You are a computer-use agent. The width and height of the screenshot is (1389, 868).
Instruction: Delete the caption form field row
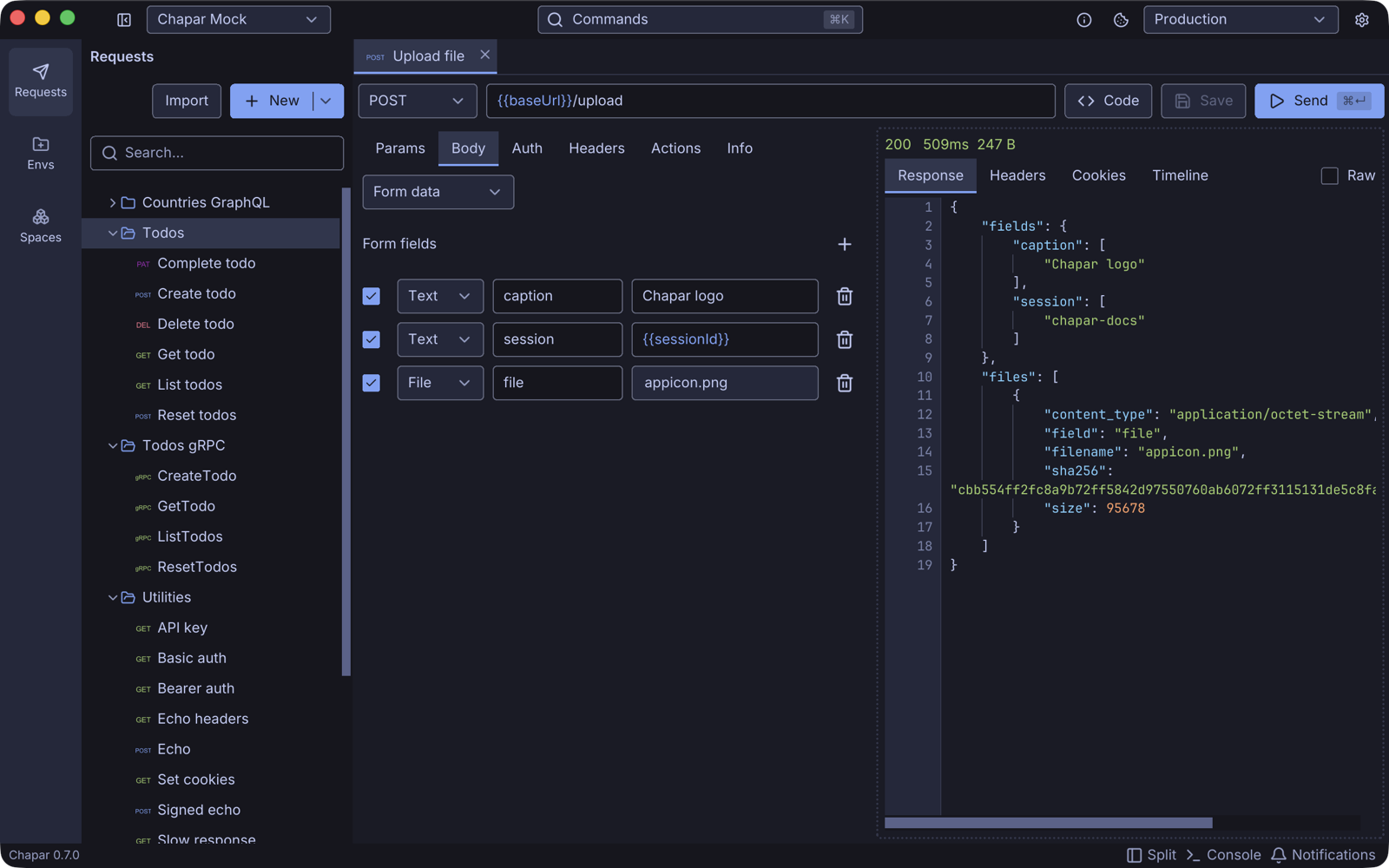click(844, 296)
